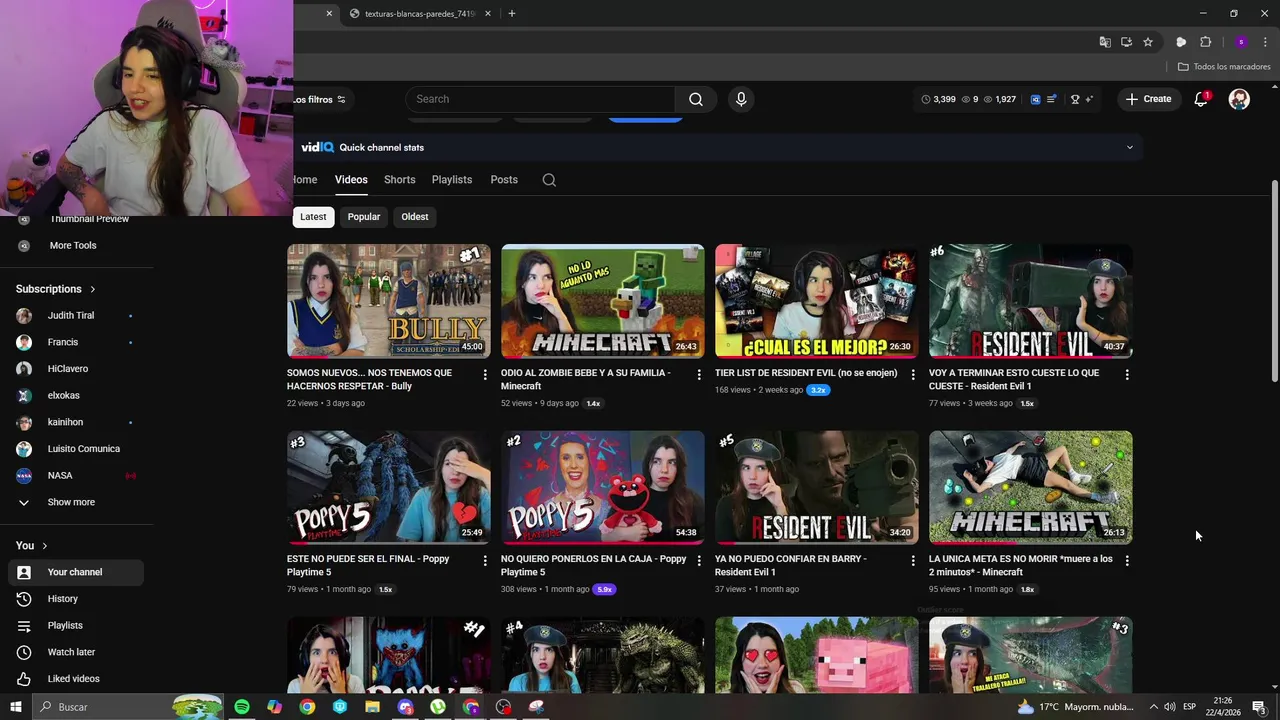The height and width of the screenshot is (720, 1280).
Task: Open NASA subscription channel
Action: point(75,476)
